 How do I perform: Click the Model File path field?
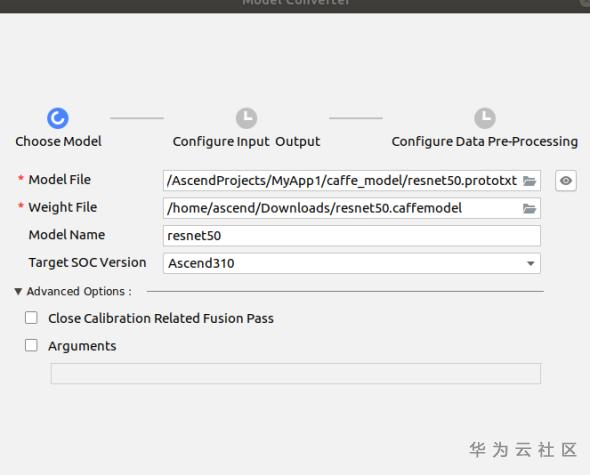pyautogui.click(x=352, y=181)
